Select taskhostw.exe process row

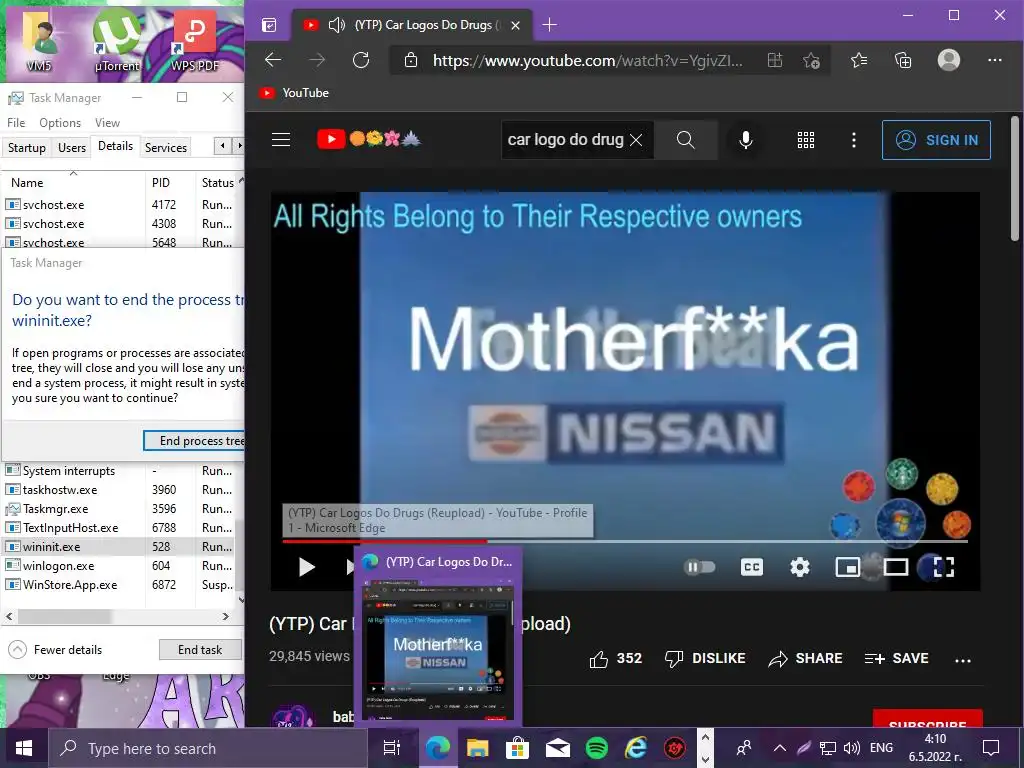118,490
